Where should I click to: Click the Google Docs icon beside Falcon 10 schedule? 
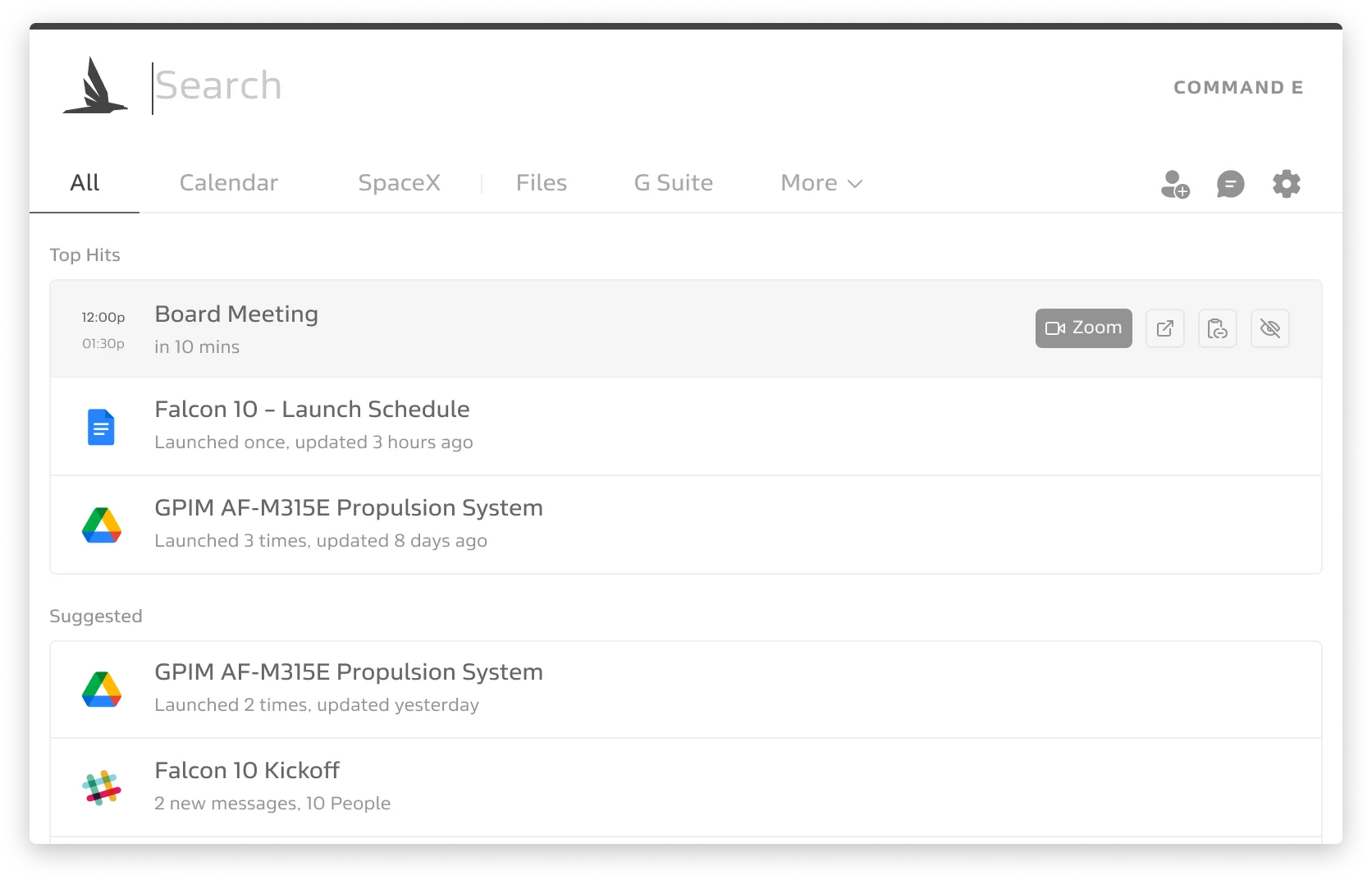(x=101, y=427)
